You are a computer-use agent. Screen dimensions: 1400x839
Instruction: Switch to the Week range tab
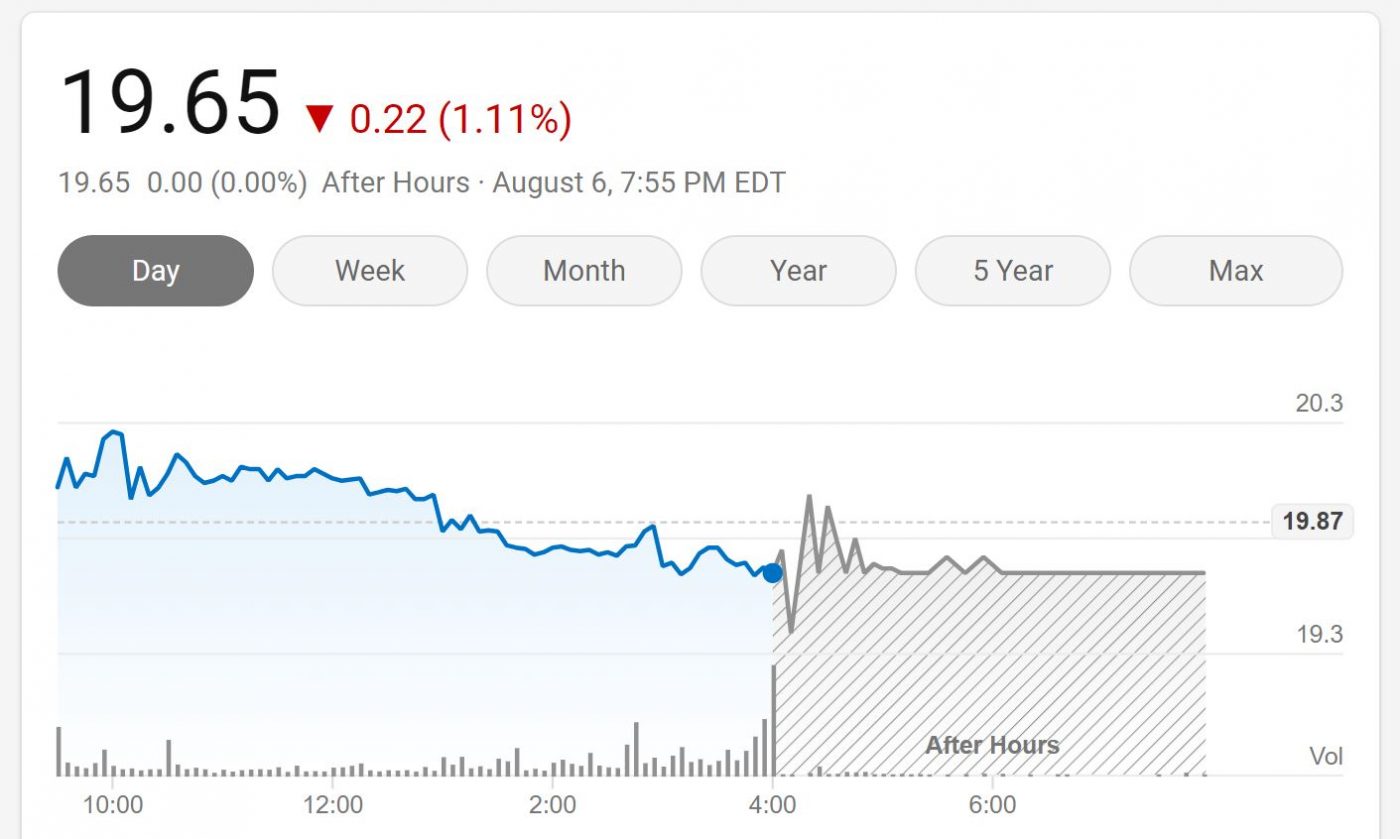click(x=370, y=270)
